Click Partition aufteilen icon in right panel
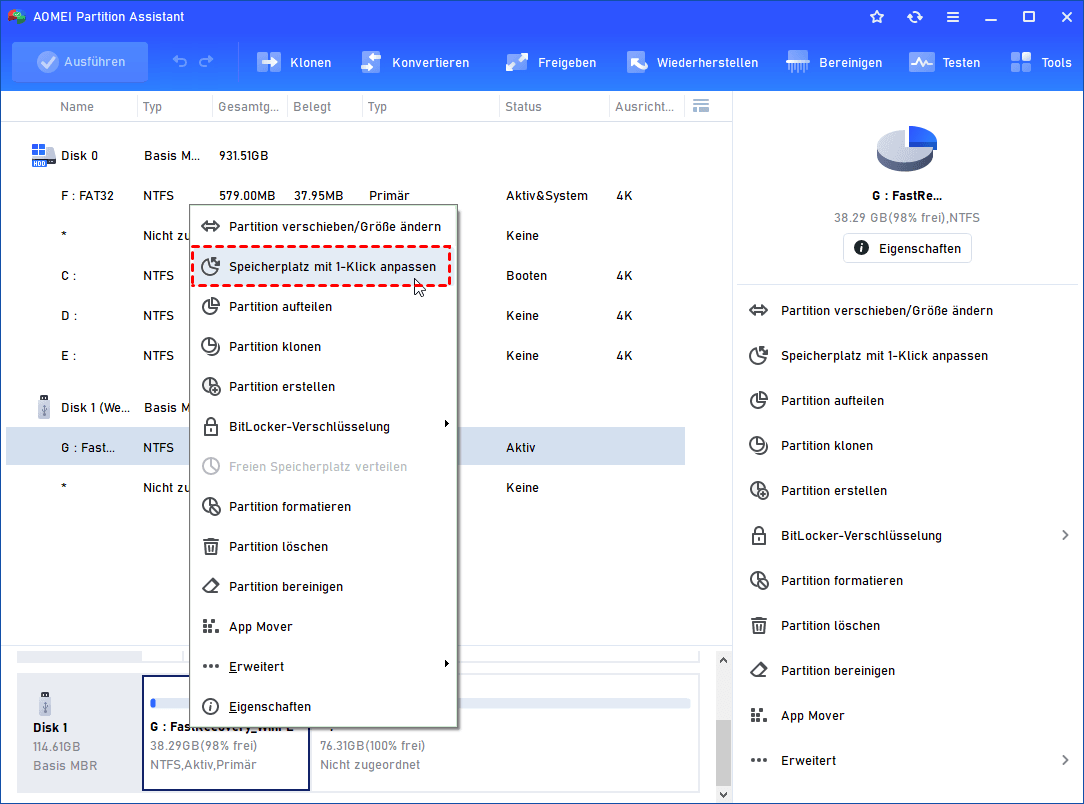Screen dimensions: 1084x804 point(758,400)
